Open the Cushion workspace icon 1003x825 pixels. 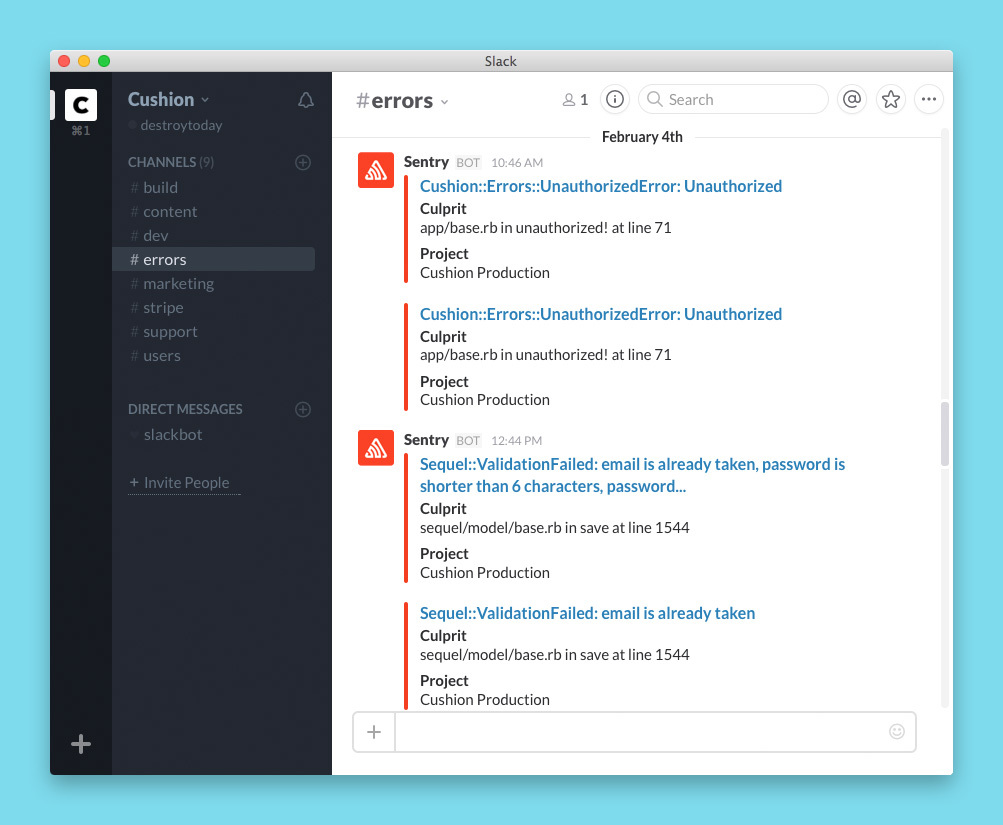(x=81, y=105)
